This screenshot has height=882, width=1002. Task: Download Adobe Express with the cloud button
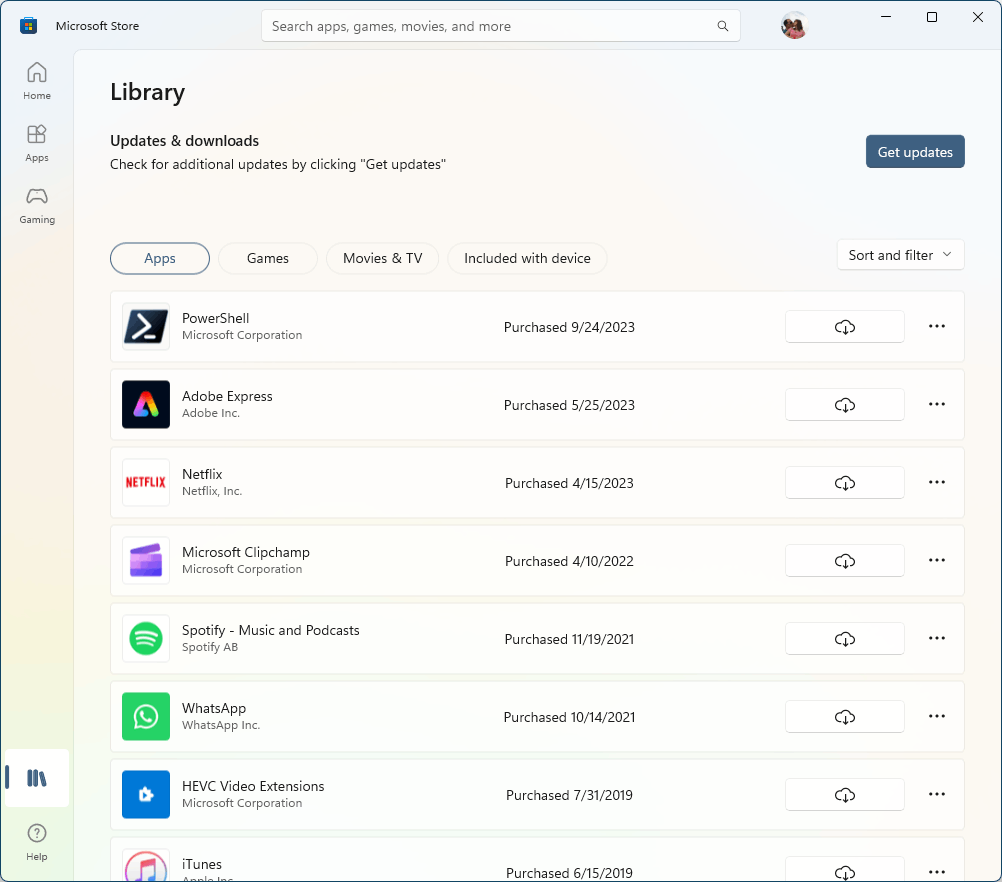point(844,405)
